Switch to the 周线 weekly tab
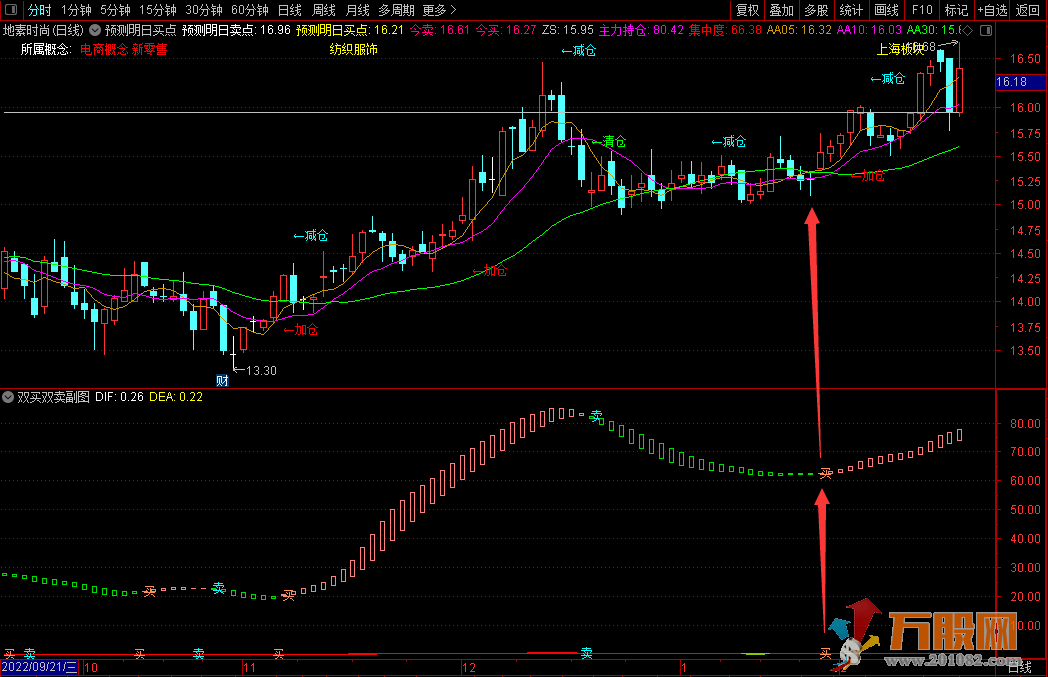The width and height of the screenshot is (1048, 677). [x=324, y=10]
